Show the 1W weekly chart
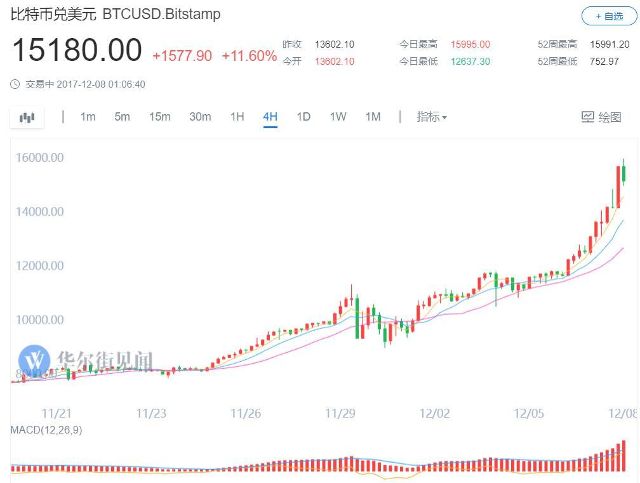The image size is (640, 483). tap(338, 117)
